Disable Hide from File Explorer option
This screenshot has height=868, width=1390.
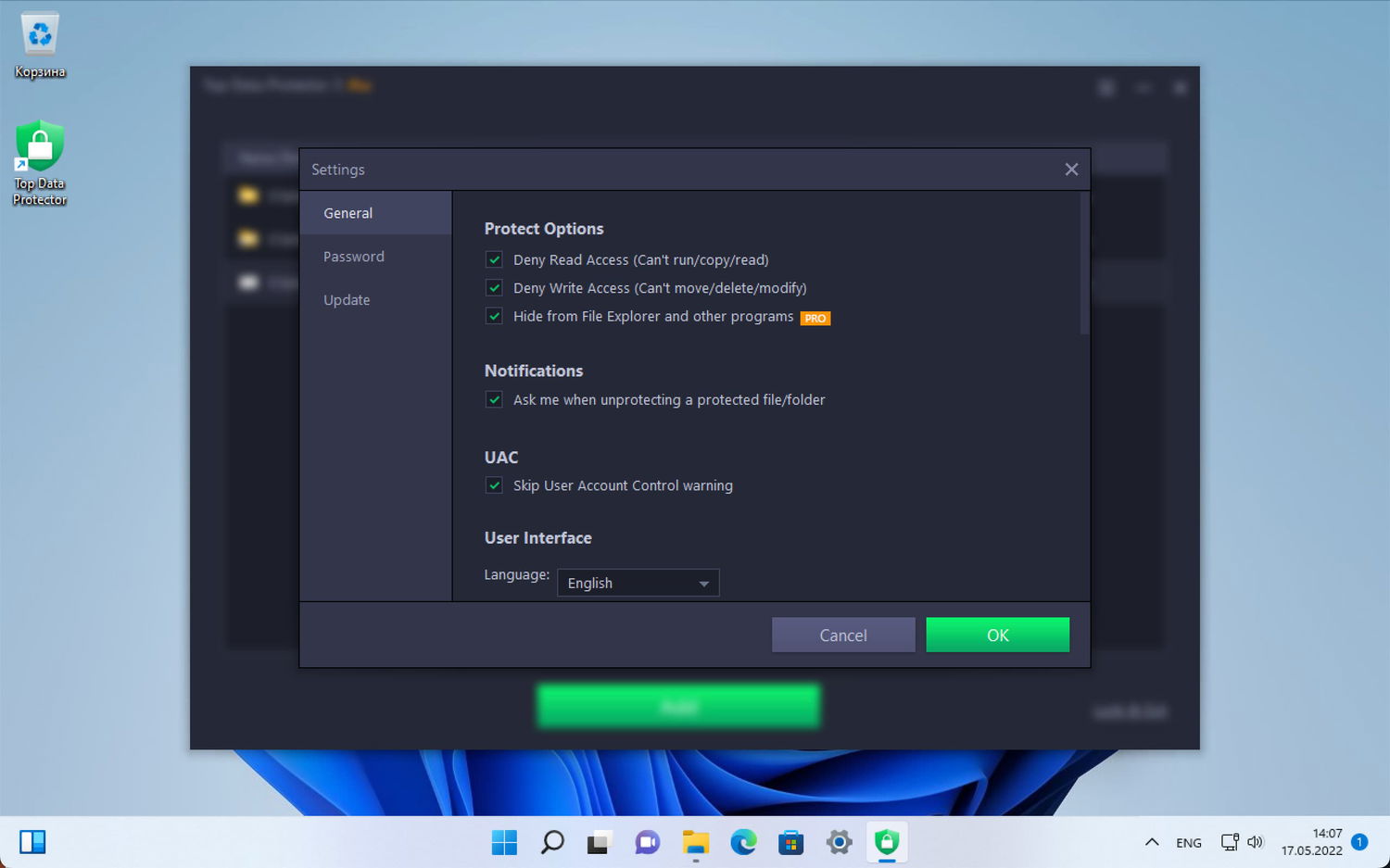[x=494, y=316]
